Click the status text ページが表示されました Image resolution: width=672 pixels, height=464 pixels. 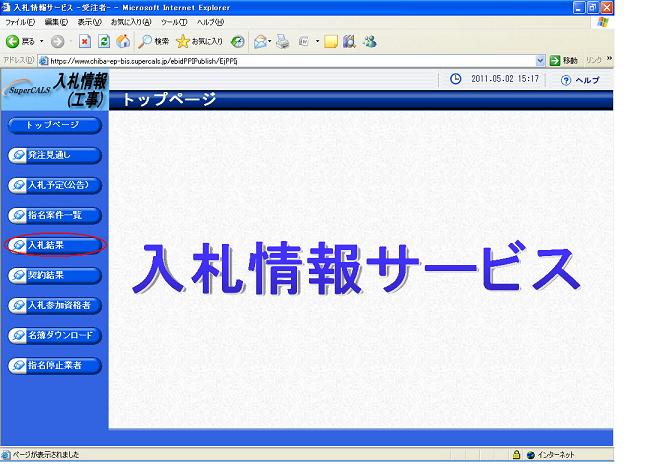[x=46, y=455]
